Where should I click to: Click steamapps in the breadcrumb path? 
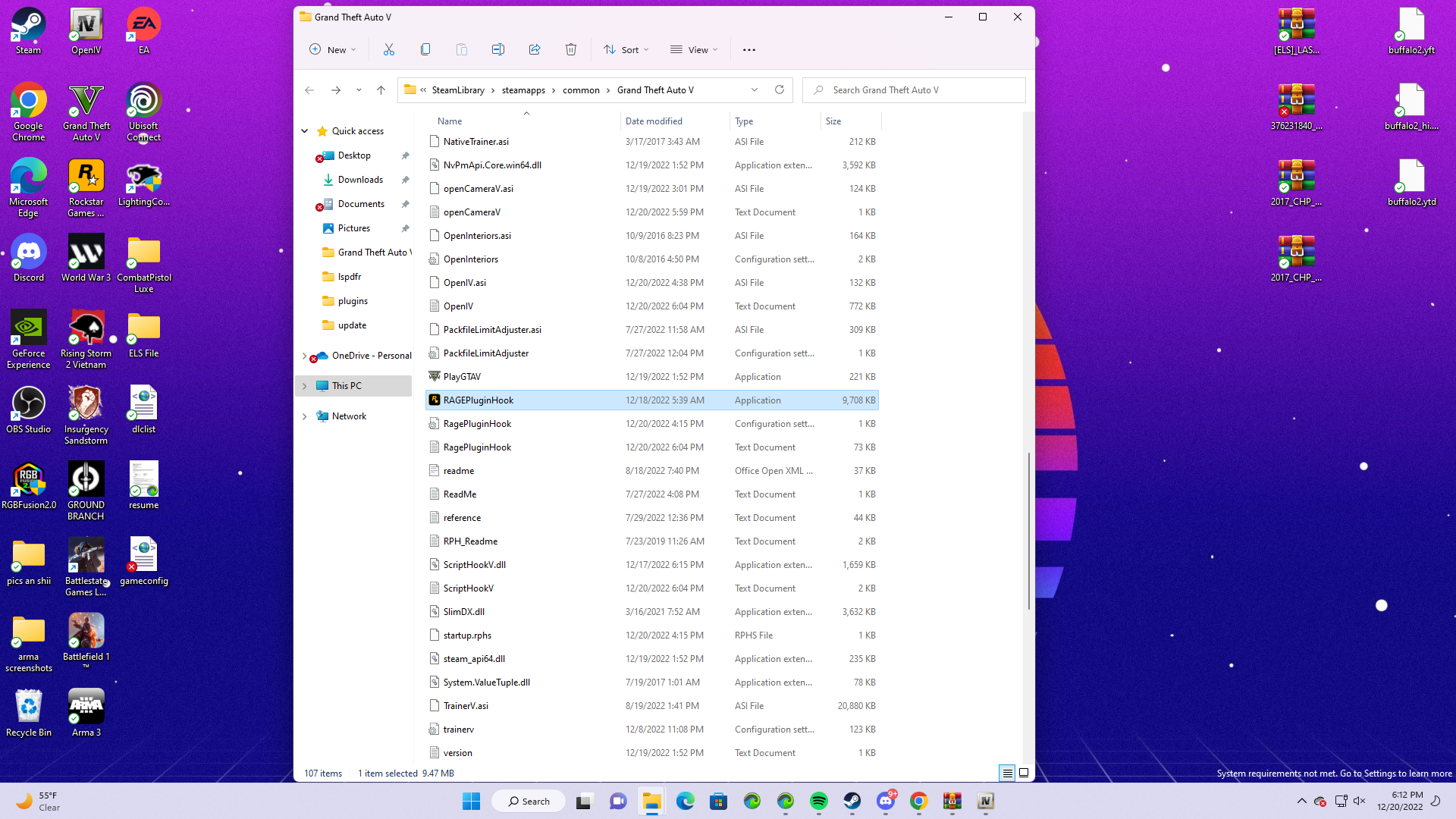[523, 90]
